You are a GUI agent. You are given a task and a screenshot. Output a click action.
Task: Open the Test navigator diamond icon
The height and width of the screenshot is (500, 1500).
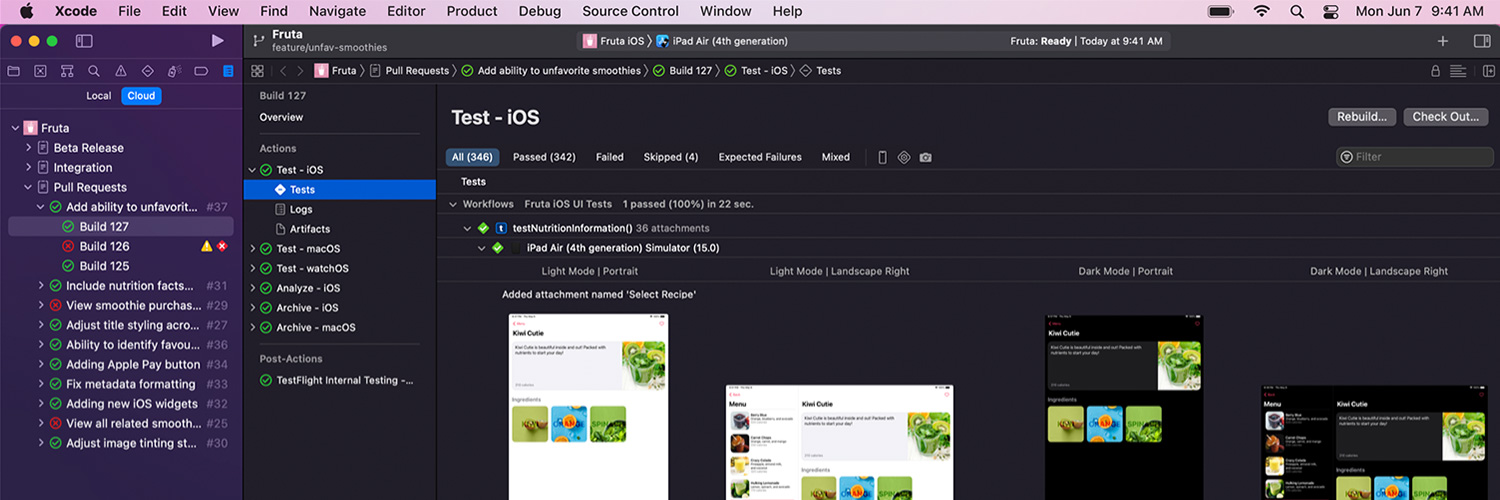click(147, 71)
